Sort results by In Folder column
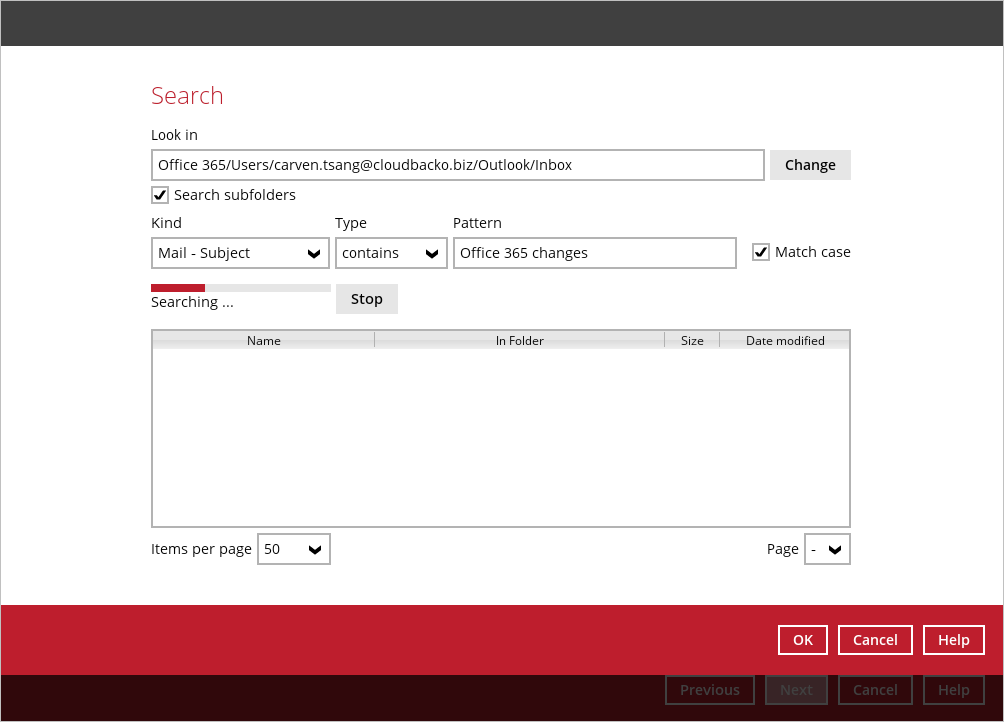 click(519, 340)
